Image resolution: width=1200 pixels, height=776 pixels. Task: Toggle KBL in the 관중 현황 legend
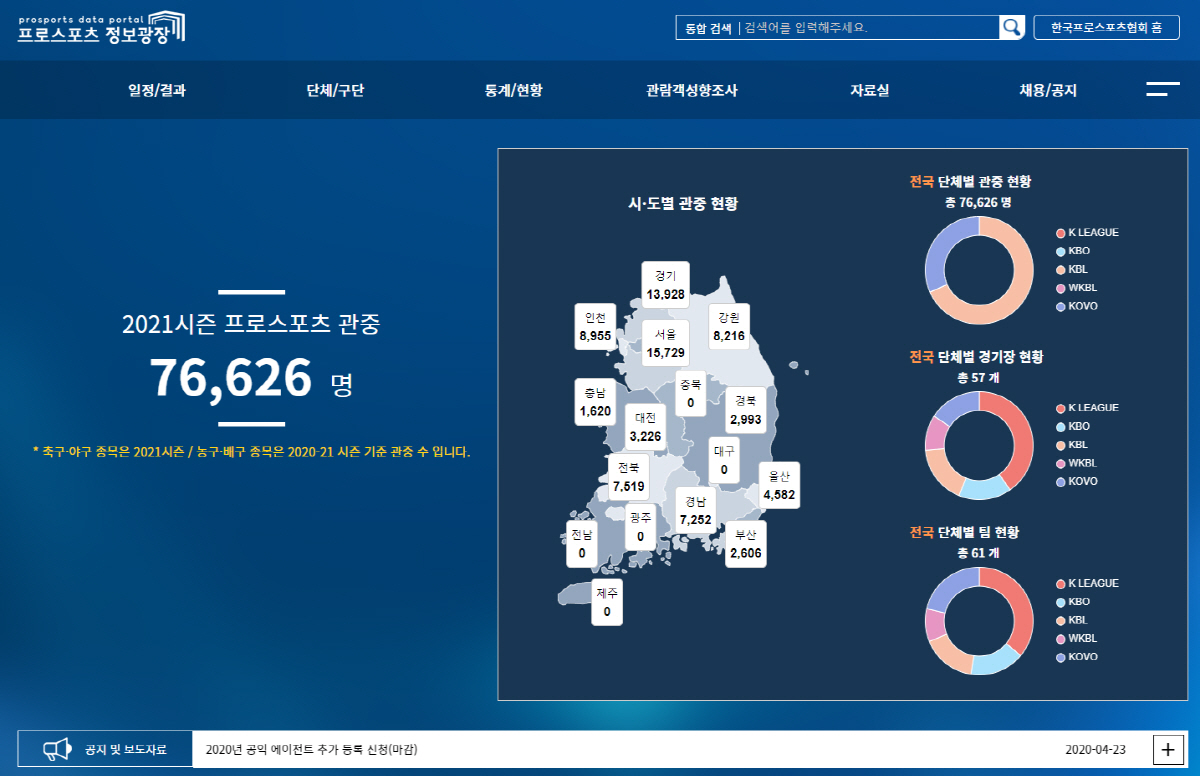pos(1072,269)
